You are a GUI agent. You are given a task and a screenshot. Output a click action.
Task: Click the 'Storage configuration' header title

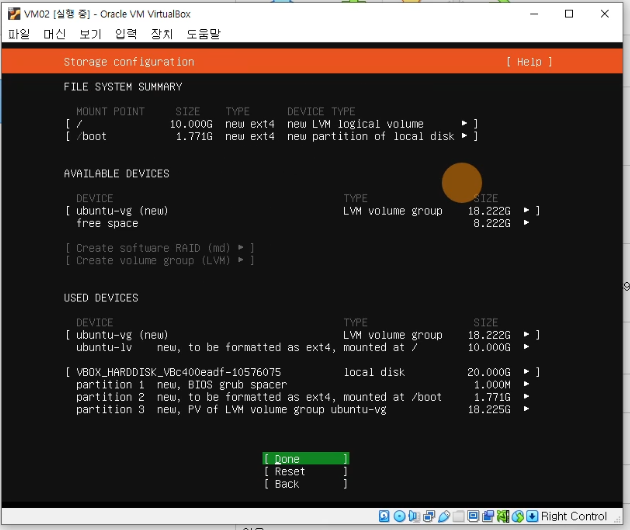(x=129, y=62)
